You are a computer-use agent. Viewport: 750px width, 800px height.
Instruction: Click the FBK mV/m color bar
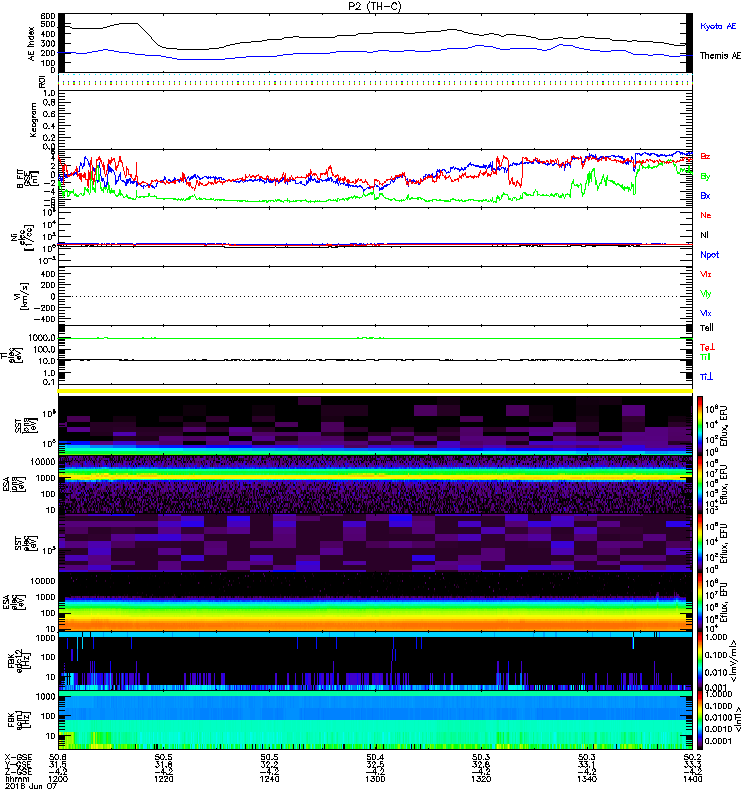point(700,661)
